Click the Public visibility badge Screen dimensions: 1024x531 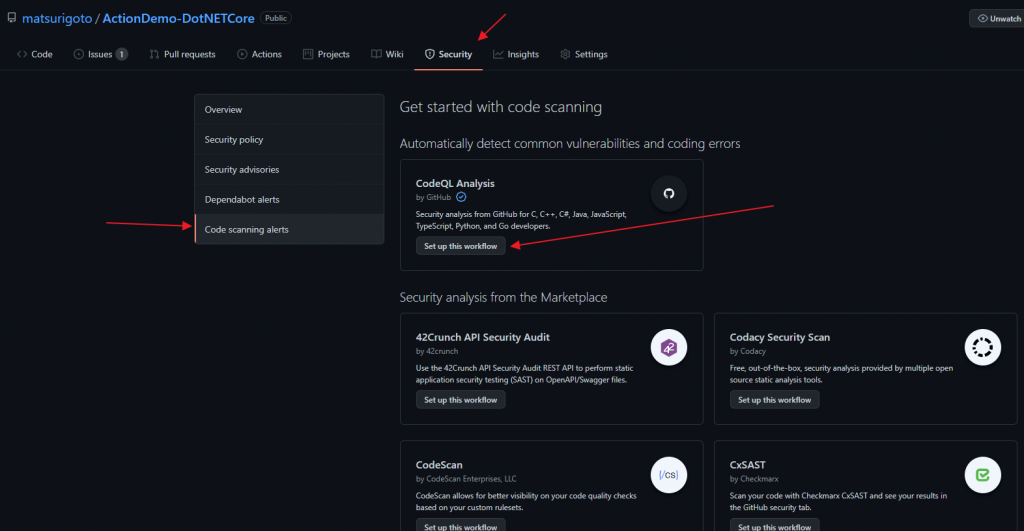[x=276, y=18]
